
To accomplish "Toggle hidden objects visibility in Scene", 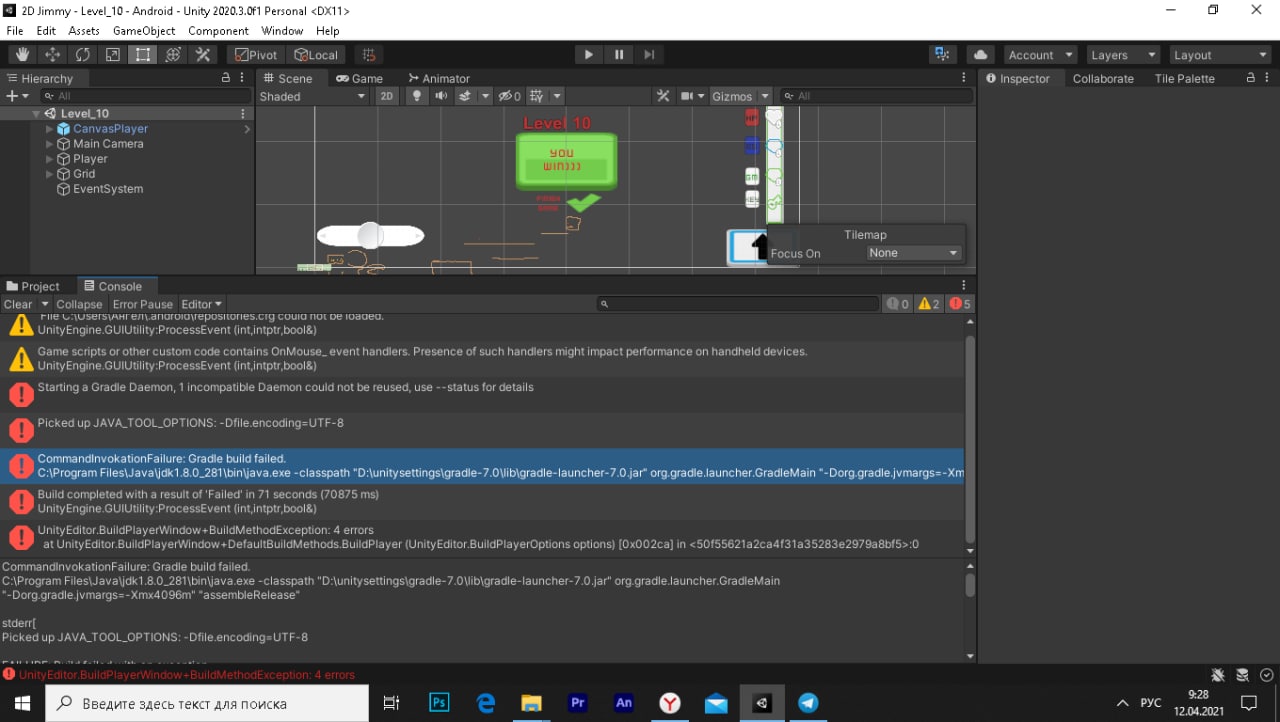I will coord(510,96).
